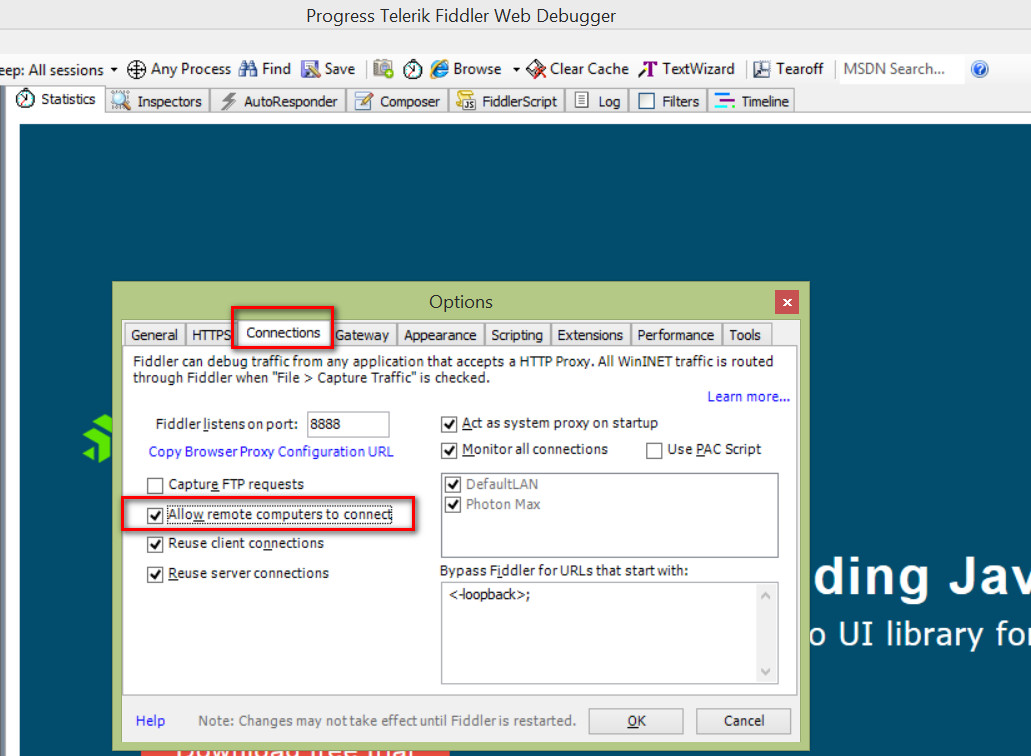Screen dimensions: 1031x756
Task: Open TextWizard via its T icon
Action: (648, 69)
